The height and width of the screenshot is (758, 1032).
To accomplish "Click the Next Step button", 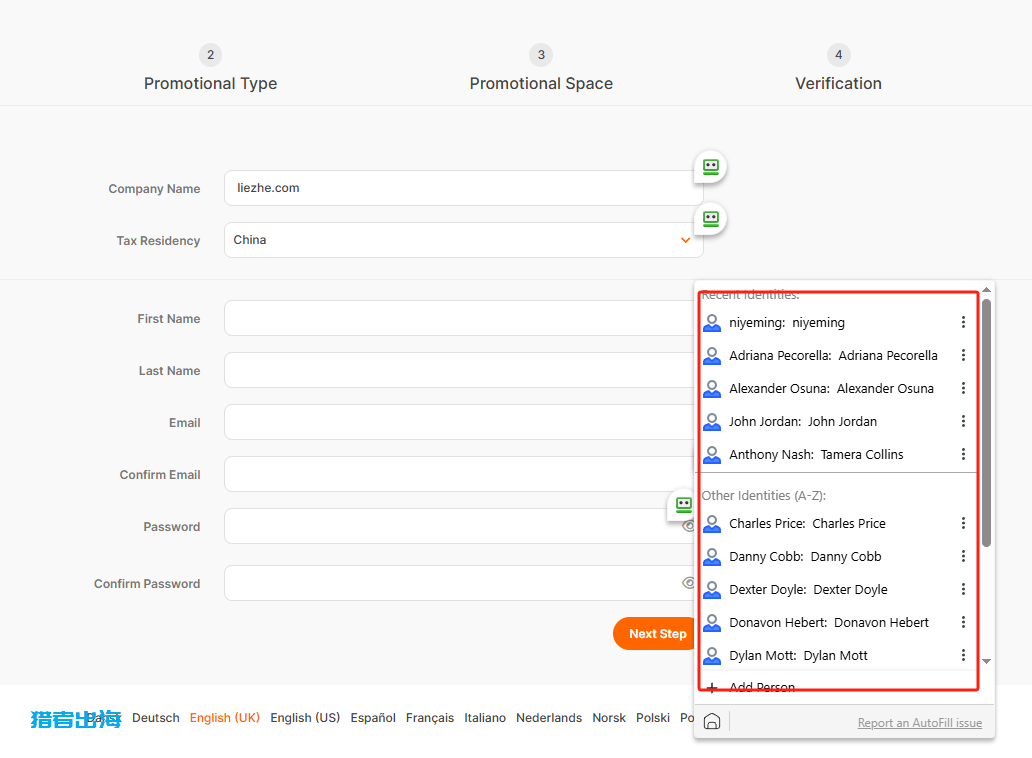I will pyautogui.click(x=655, y=633).
